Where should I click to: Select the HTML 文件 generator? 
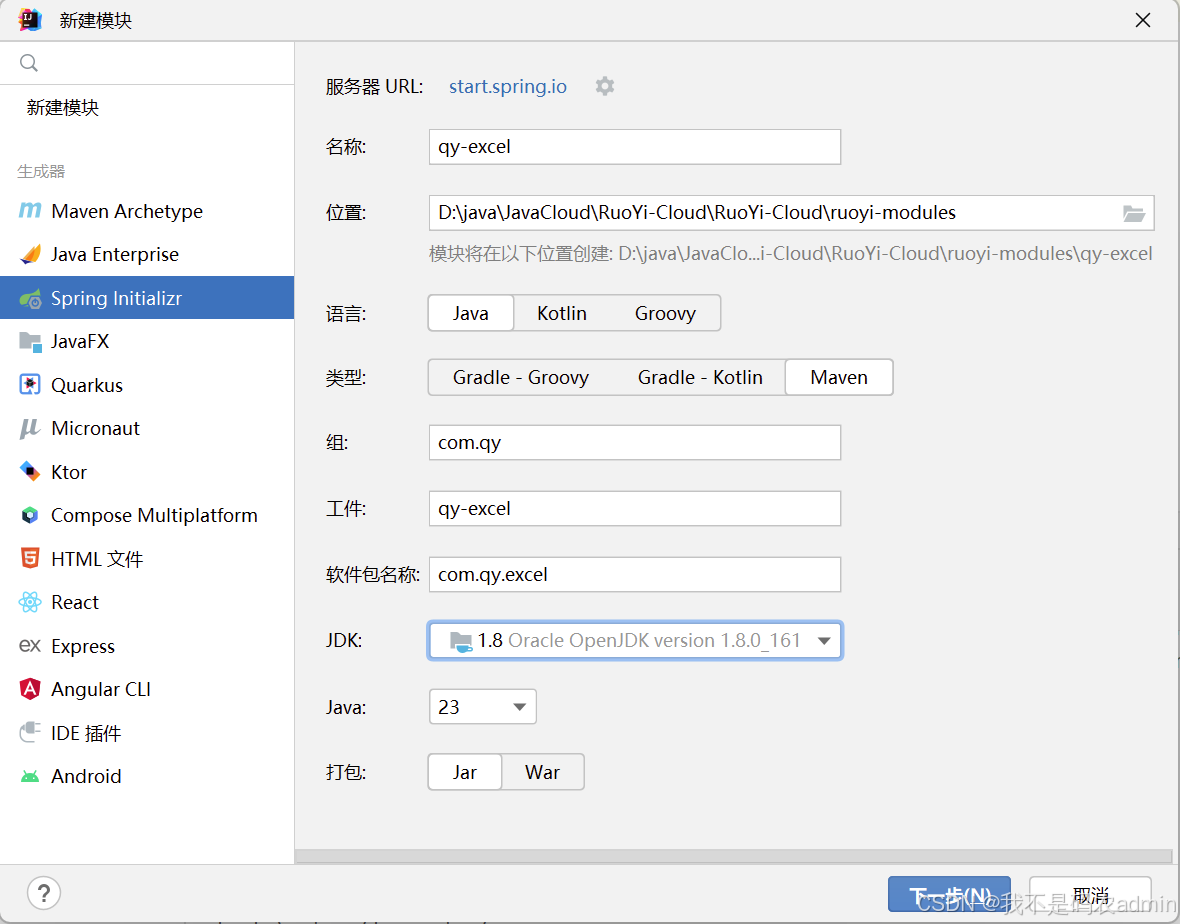(147, 559)
